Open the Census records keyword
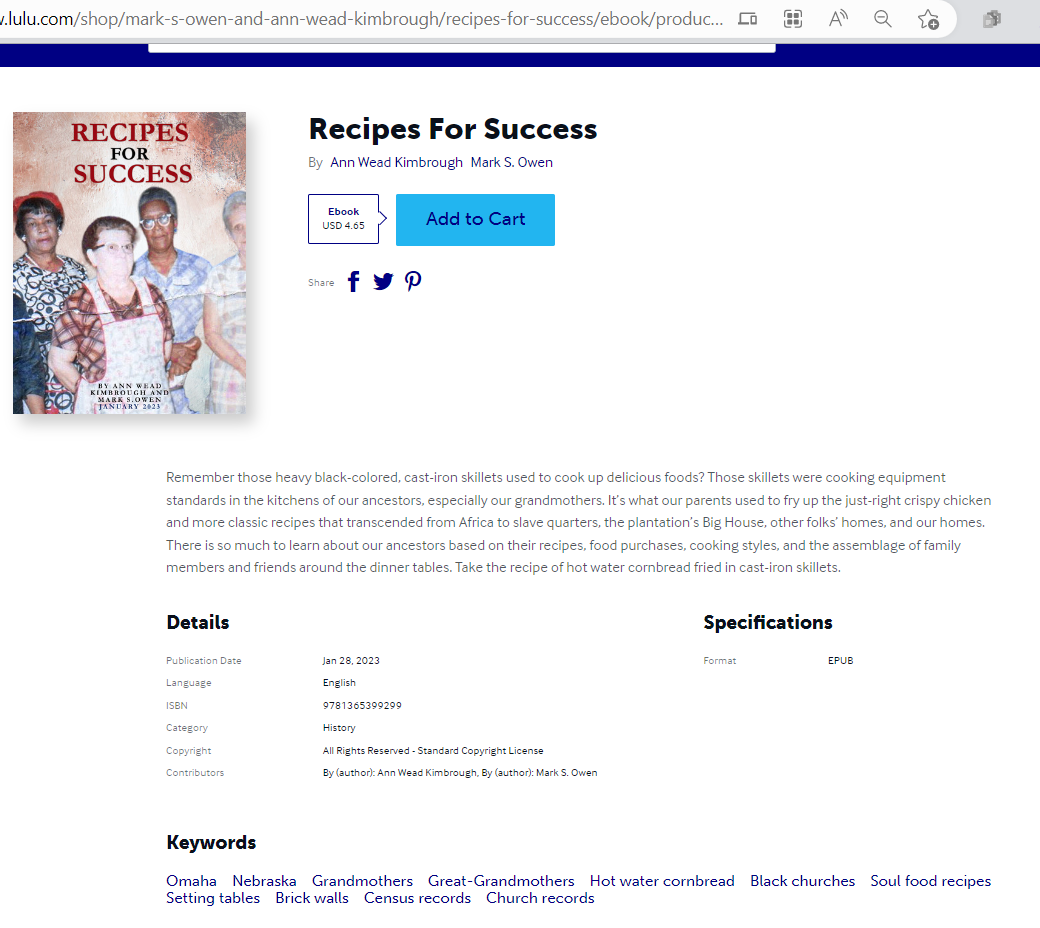The height and width of the screenshot is (928, 1040). click(417, 898)
